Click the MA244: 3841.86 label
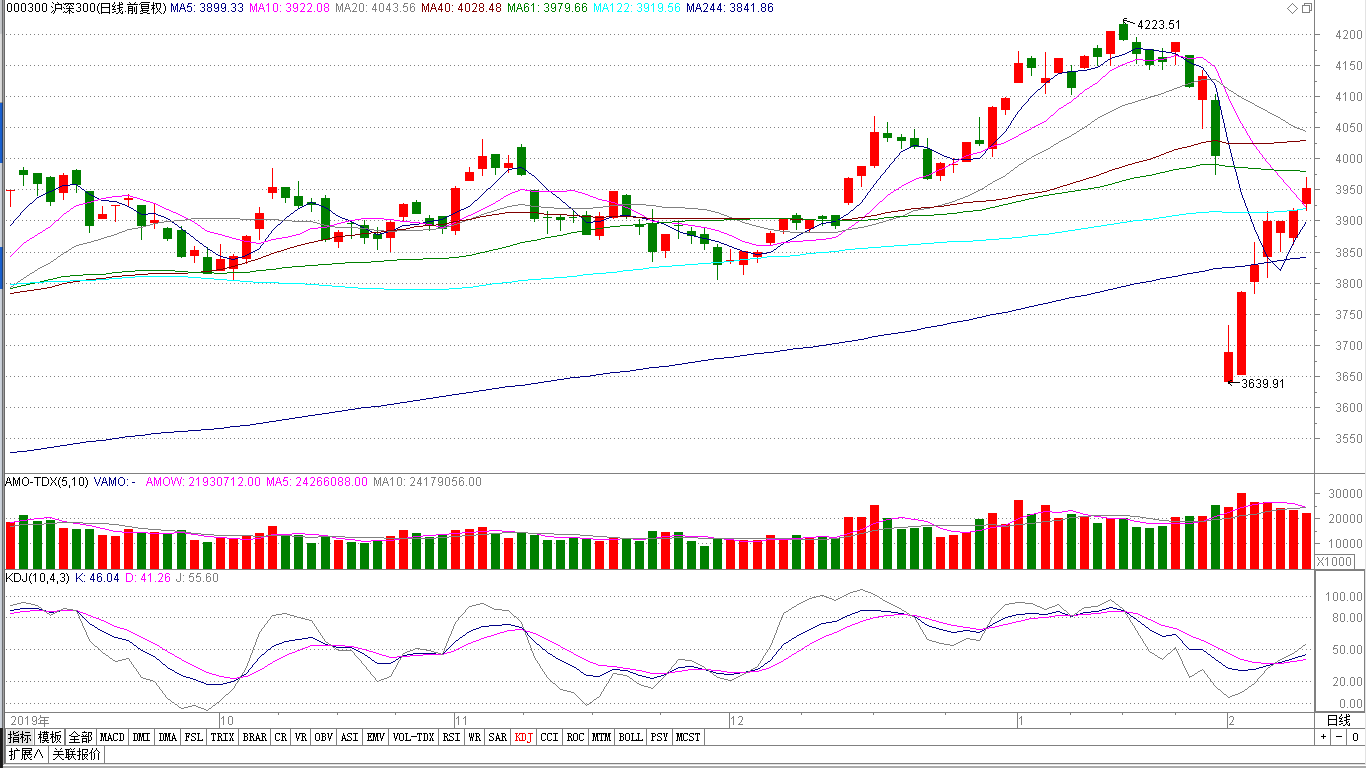 tap(730, 8)
